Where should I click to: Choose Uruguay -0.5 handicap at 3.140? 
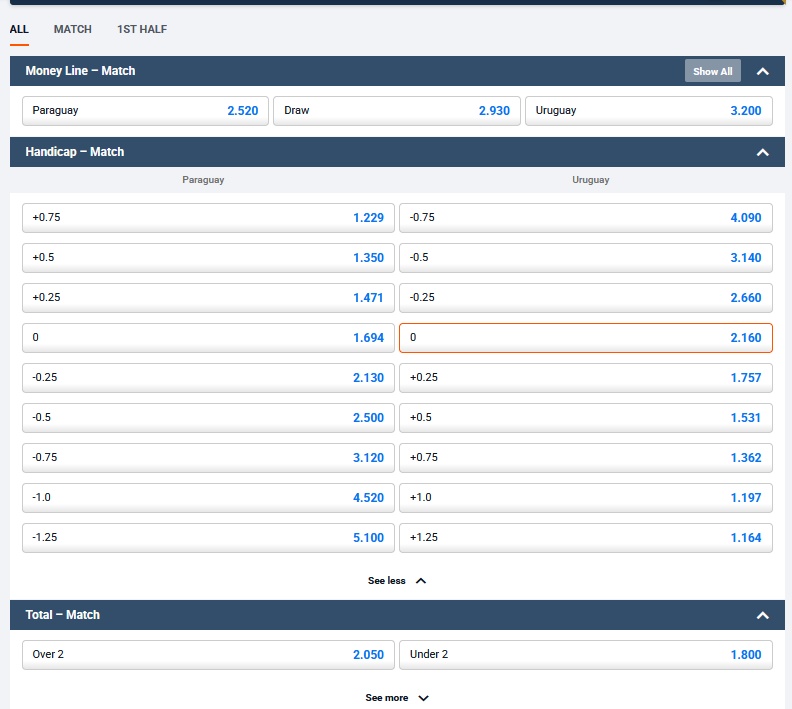pos(585,258)
